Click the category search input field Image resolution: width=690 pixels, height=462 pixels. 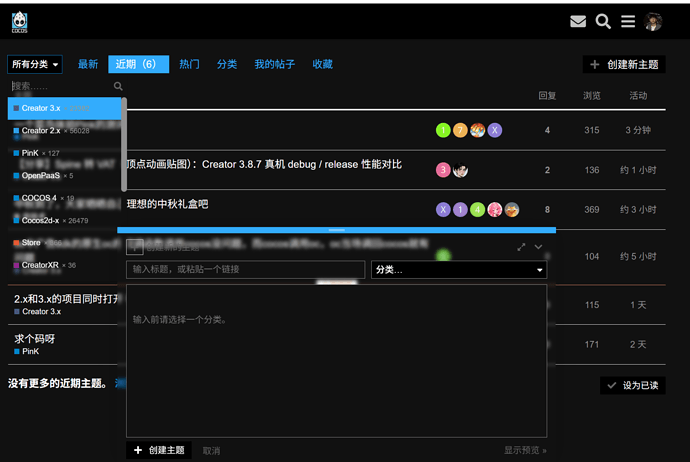click(x=61, y=86)
